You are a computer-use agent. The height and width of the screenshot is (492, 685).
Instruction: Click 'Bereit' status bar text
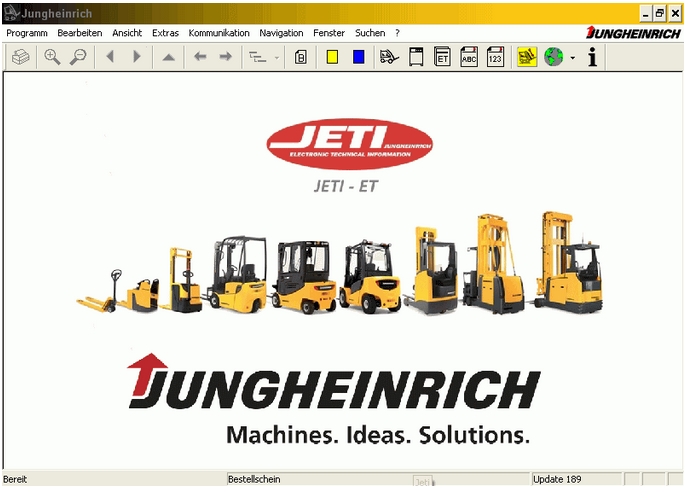point(15,479)
